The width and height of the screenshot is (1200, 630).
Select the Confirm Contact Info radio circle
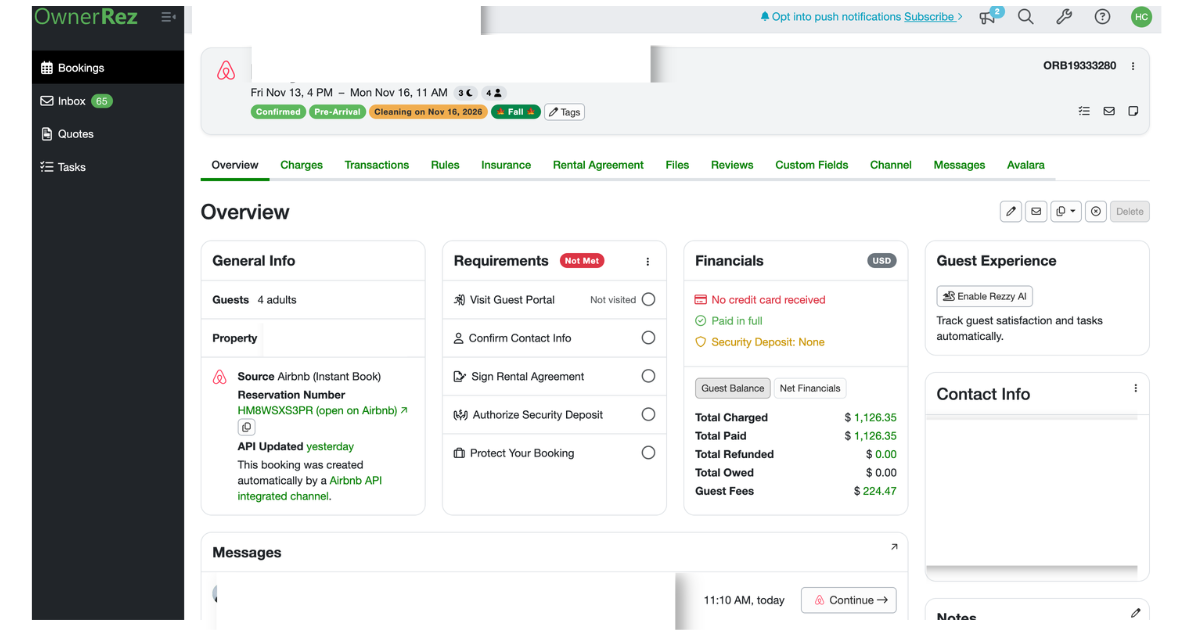[648, 338]
